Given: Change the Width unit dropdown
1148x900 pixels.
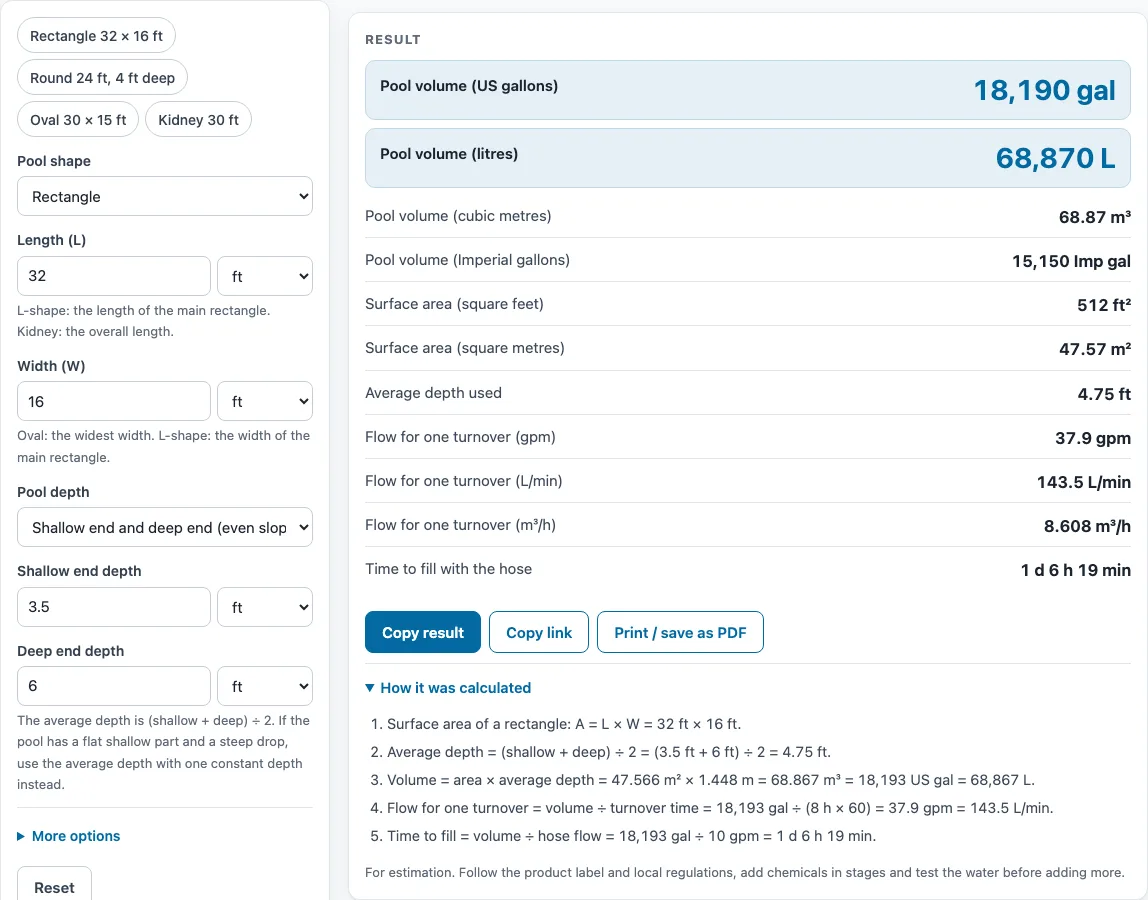Looking at the screenshot, I should click(265, 401).
